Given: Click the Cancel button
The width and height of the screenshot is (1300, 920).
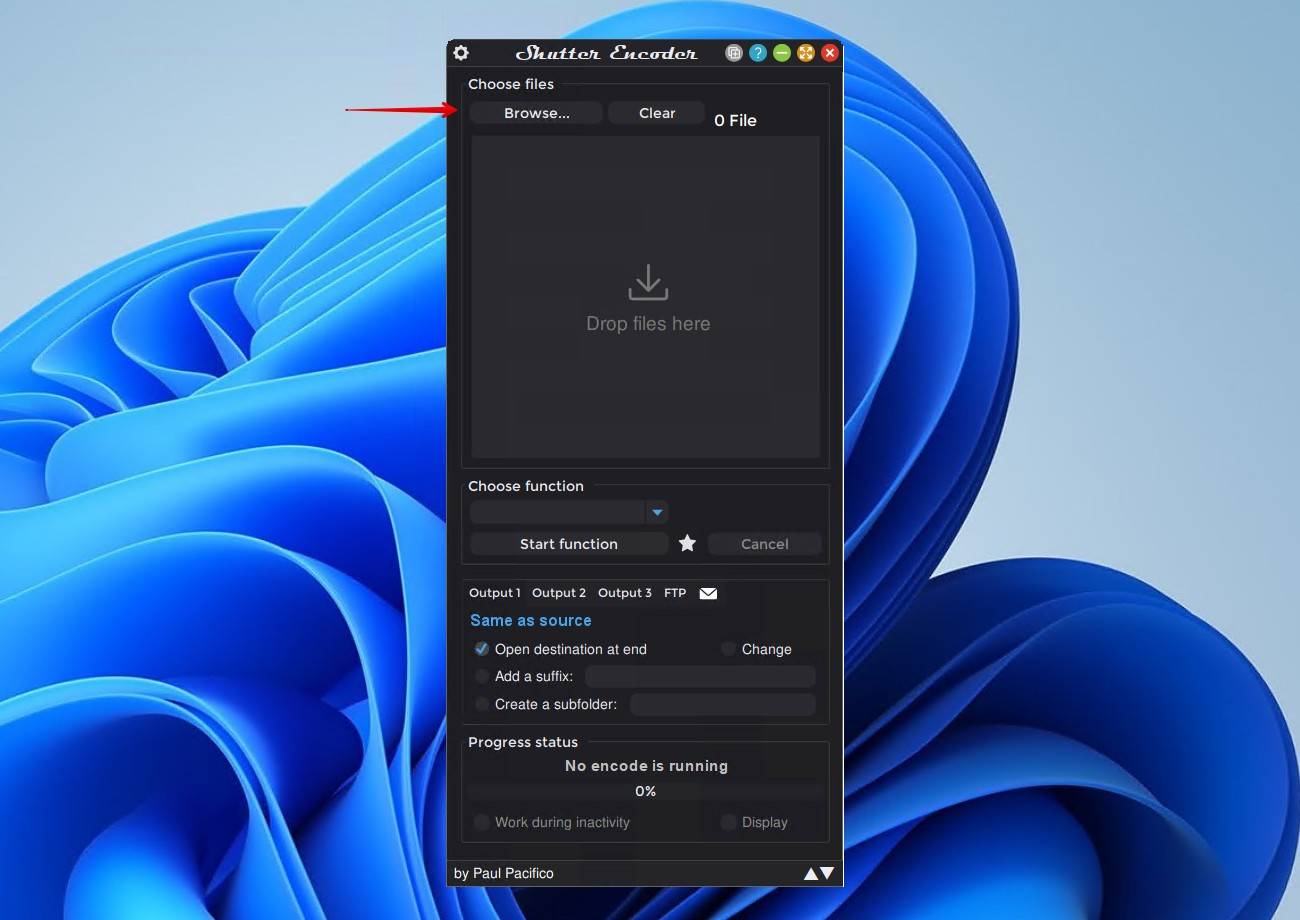Looking at the screenshot, I should 765,544.
